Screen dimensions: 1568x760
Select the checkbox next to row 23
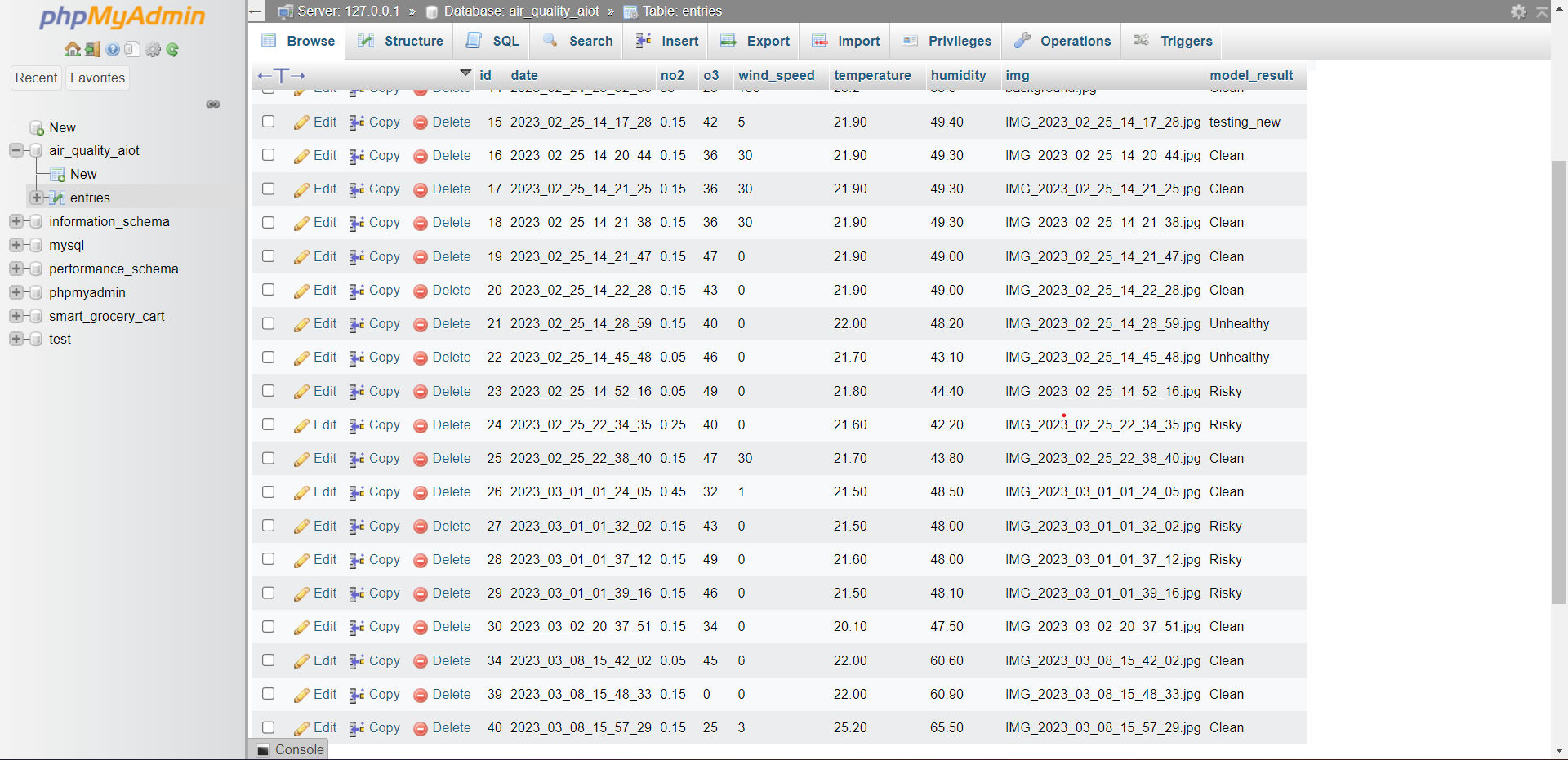coord(268,390)
